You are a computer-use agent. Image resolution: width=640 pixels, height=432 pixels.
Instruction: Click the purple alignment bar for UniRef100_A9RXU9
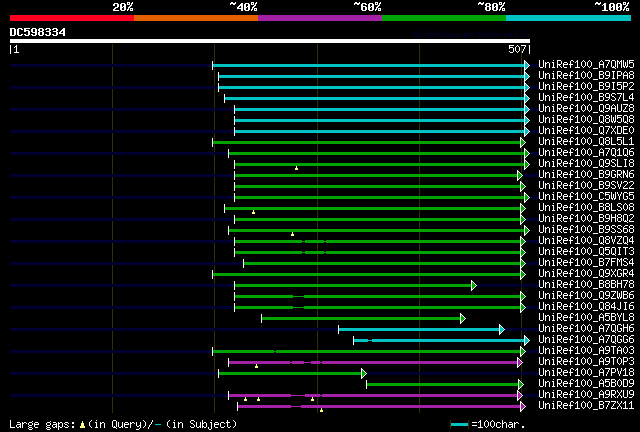click(x=373, y=396)
